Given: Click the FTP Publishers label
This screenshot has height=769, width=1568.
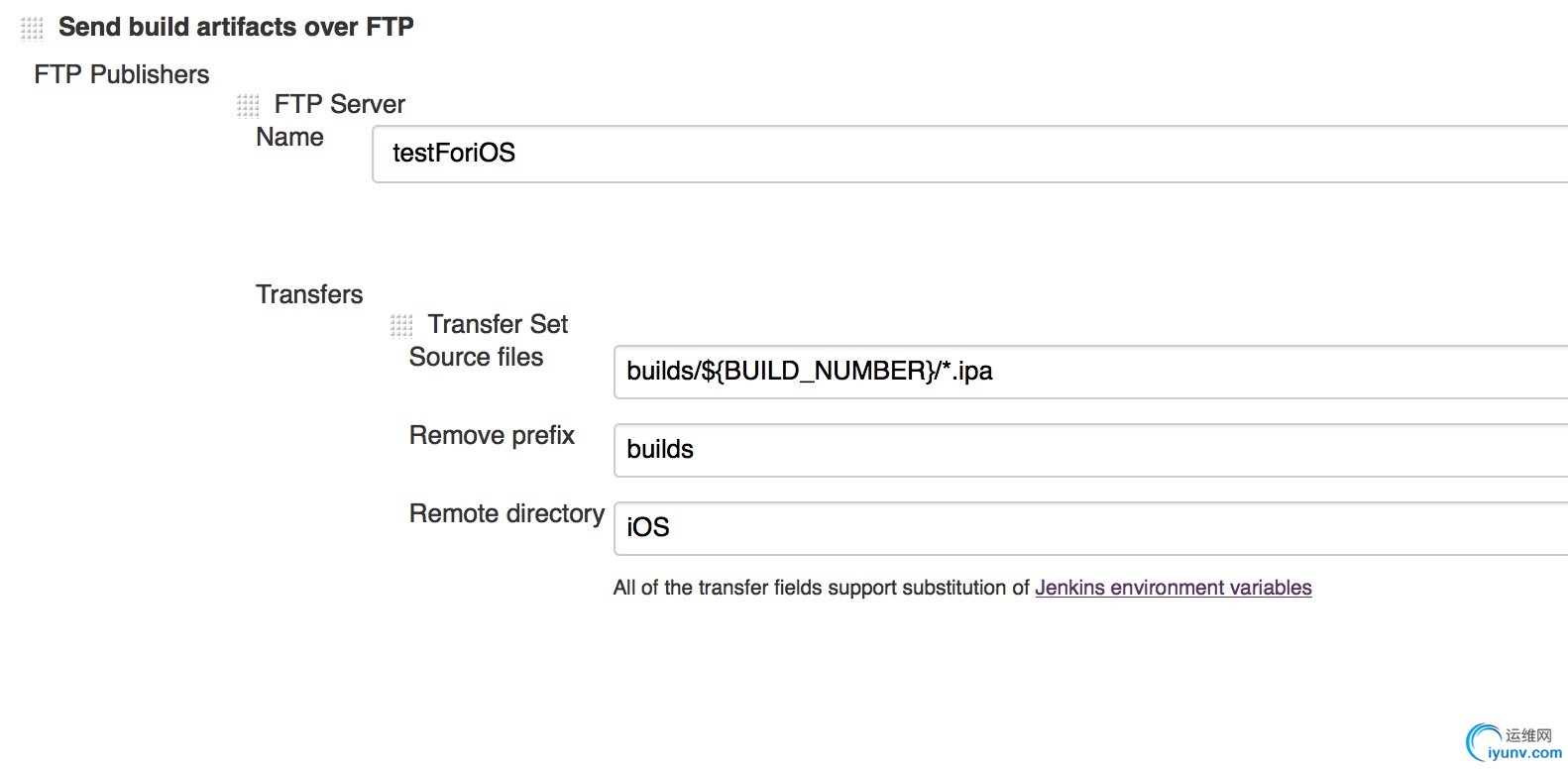Looking at the screenshot, I should point(122,74).
